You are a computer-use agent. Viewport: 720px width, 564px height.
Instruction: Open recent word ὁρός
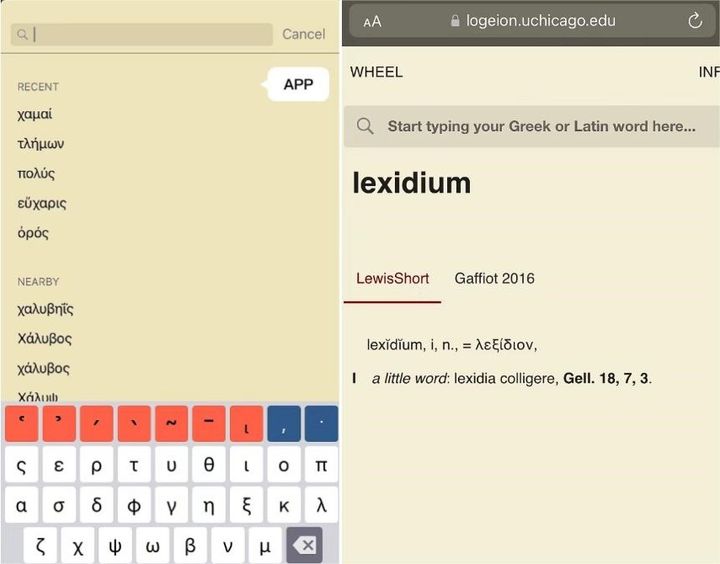(33, 233)
